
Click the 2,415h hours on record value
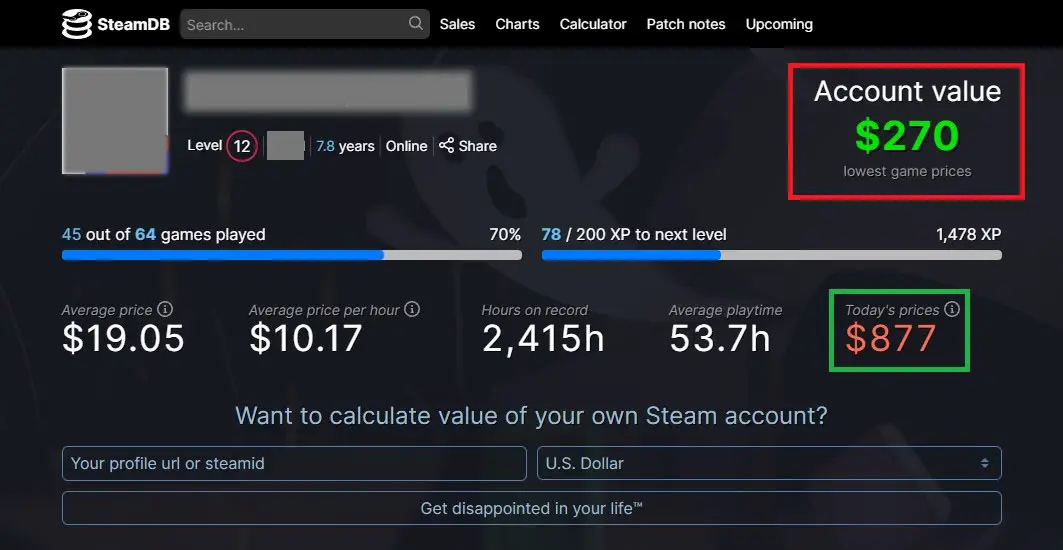click(x=543, y=338)
